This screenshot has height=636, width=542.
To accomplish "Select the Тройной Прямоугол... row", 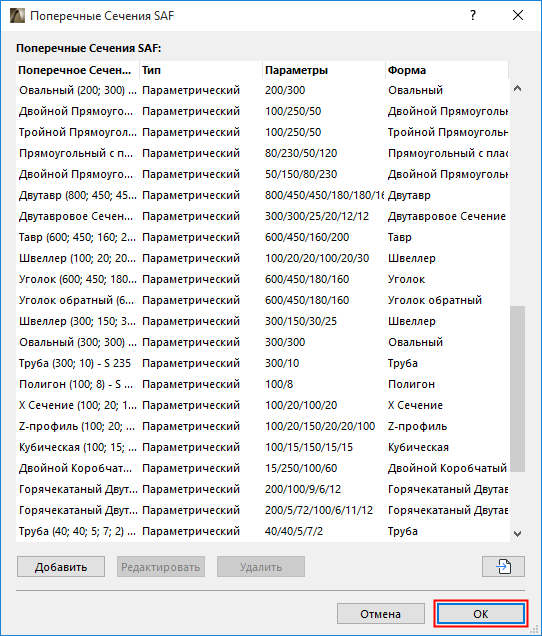I will click(x=262, y=132).
